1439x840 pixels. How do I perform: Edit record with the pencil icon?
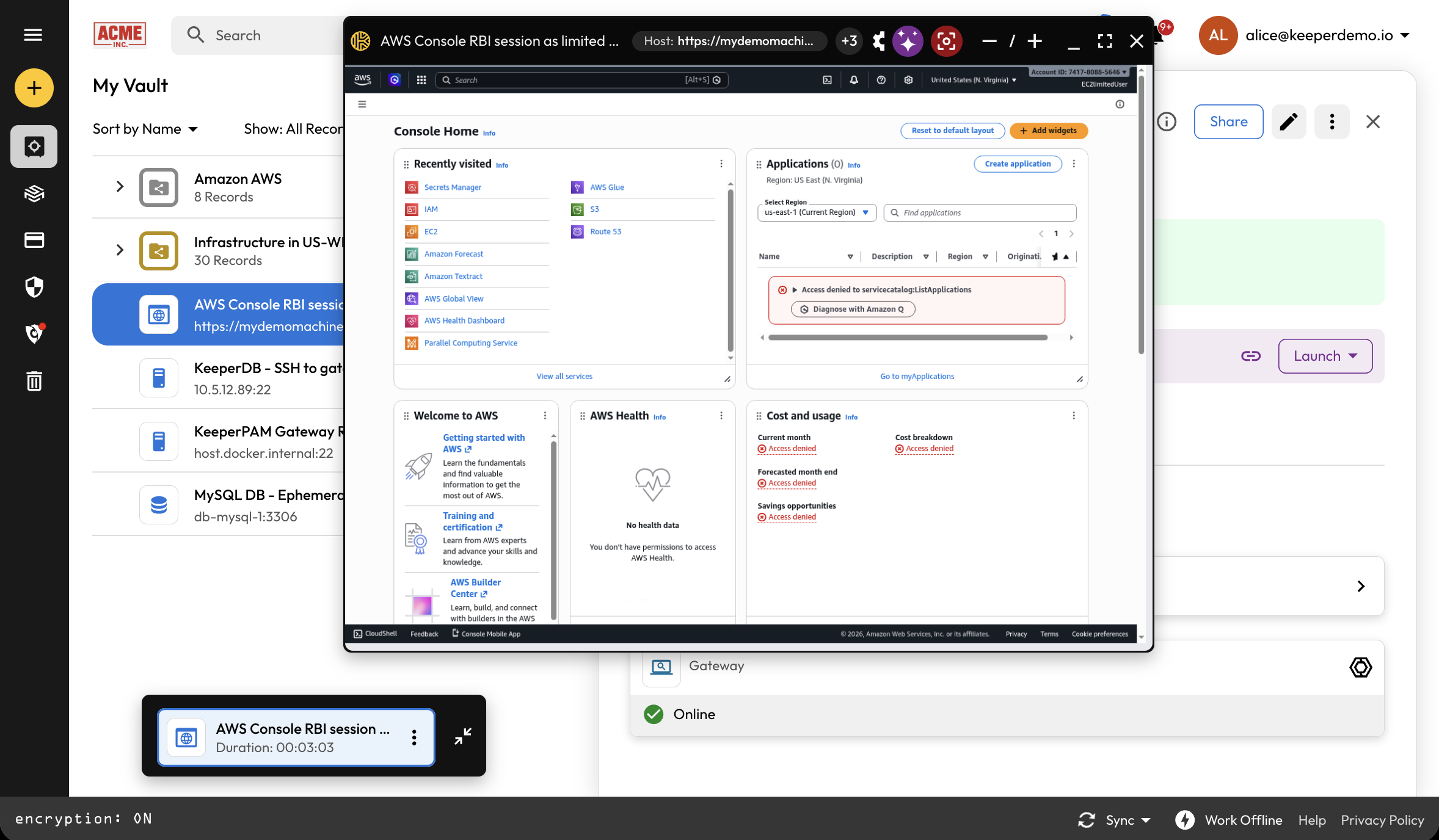[x=1289, y=121]
